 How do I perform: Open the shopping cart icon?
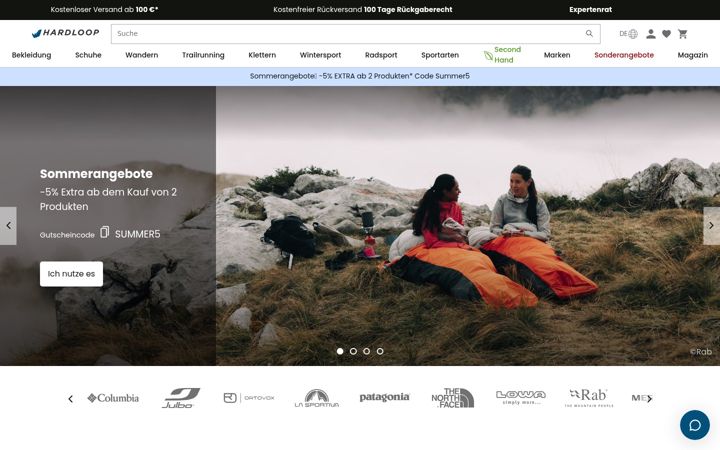(x=682, y=34)
